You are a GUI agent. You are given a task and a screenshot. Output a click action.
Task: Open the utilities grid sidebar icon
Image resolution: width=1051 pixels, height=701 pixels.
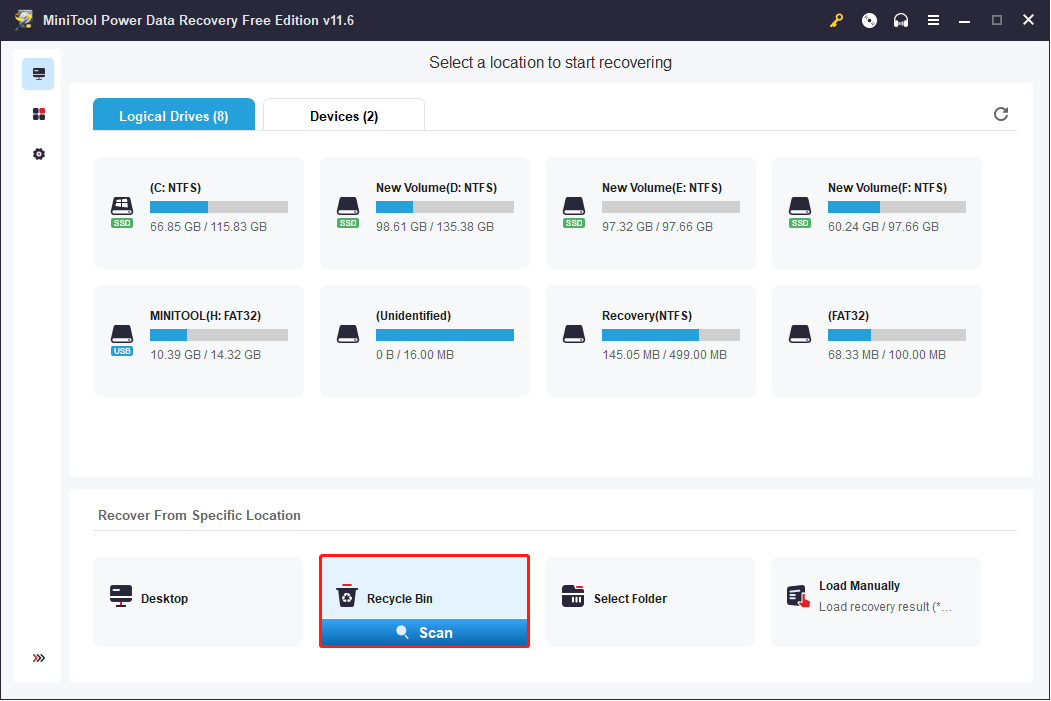(x=39, y=114)
